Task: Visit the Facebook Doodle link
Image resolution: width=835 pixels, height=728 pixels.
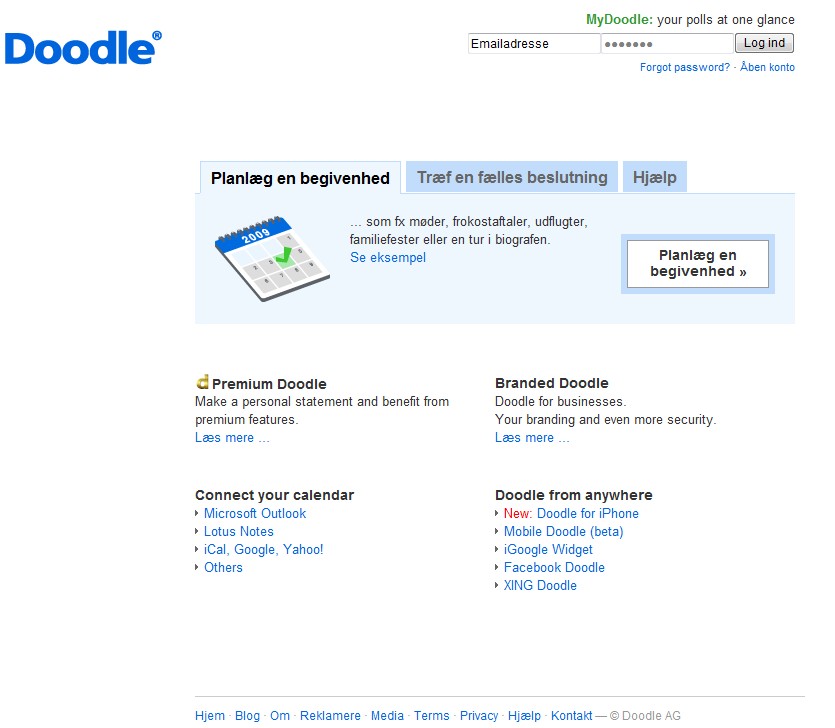Action: [x=554, y=568]
